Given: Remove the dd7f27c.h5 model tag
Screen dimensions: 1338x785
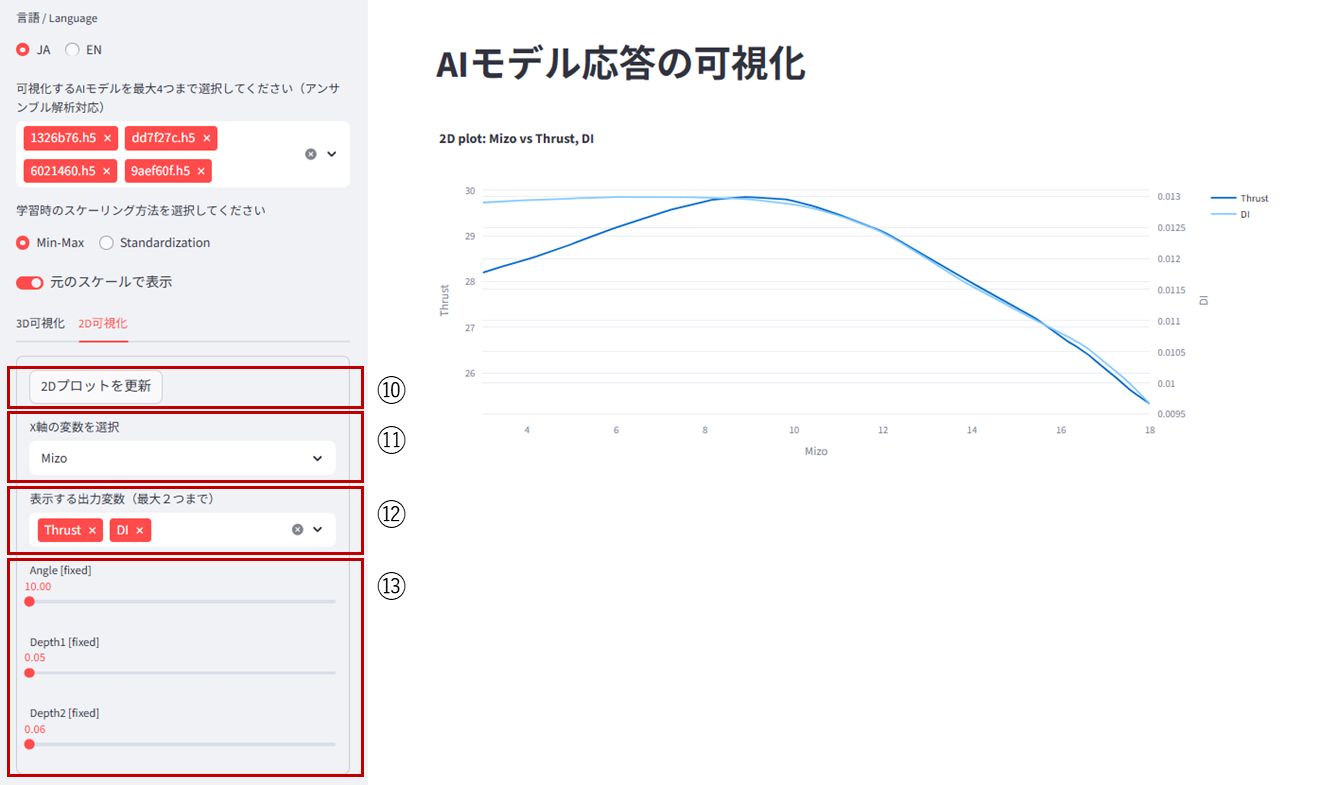Looking at the screenshot, I should click(206, 138).
